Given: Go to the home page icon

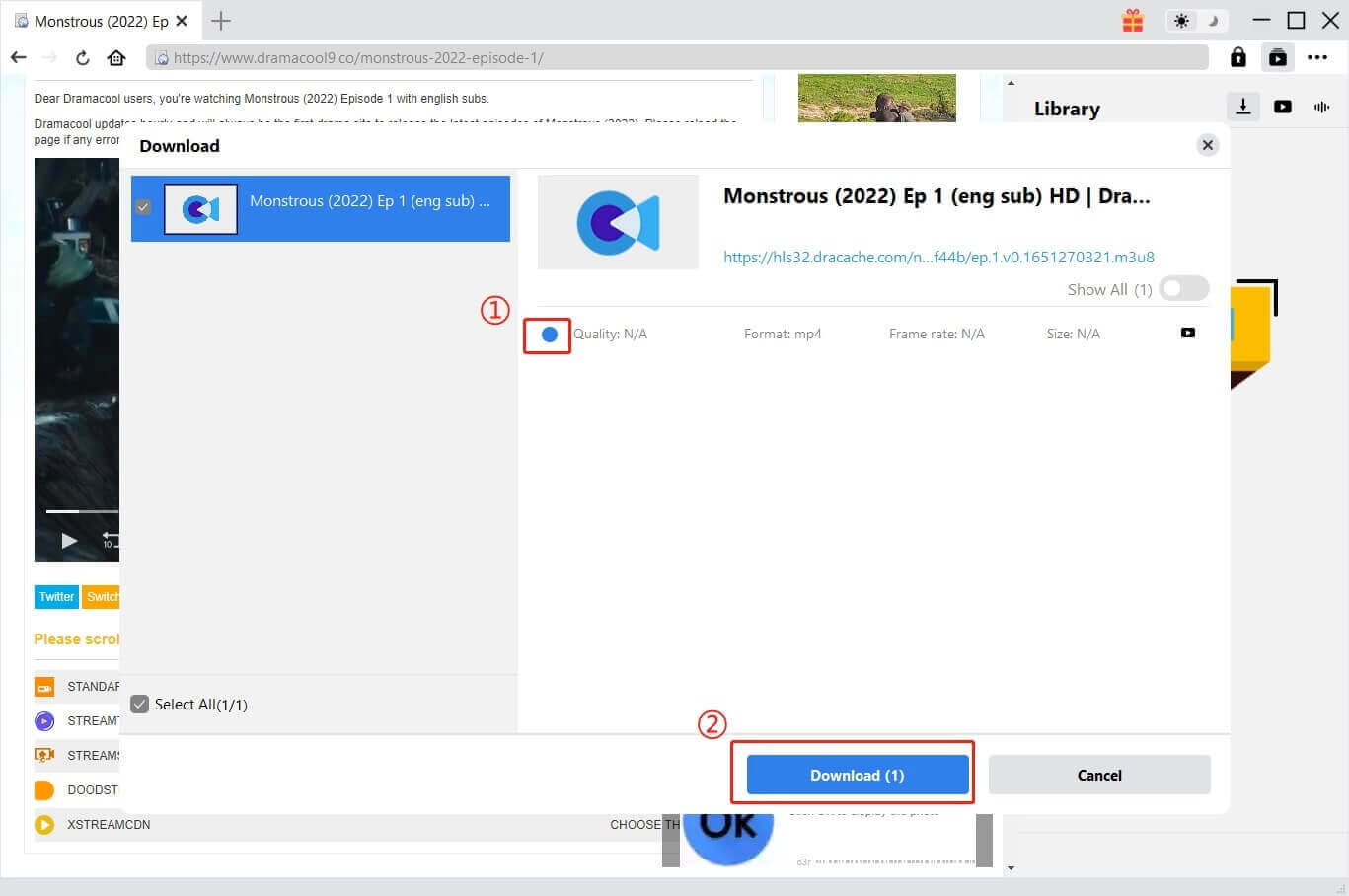Looking at the screenshot, I should pos(116,57).
